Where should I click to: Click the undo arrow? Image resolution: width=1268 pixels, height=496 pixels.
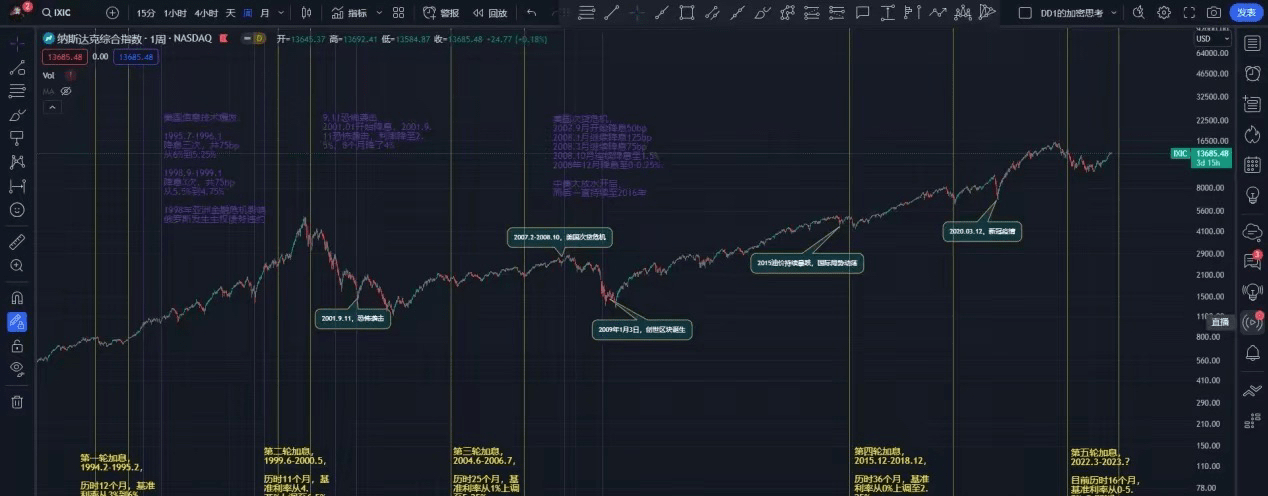(531, 13)
